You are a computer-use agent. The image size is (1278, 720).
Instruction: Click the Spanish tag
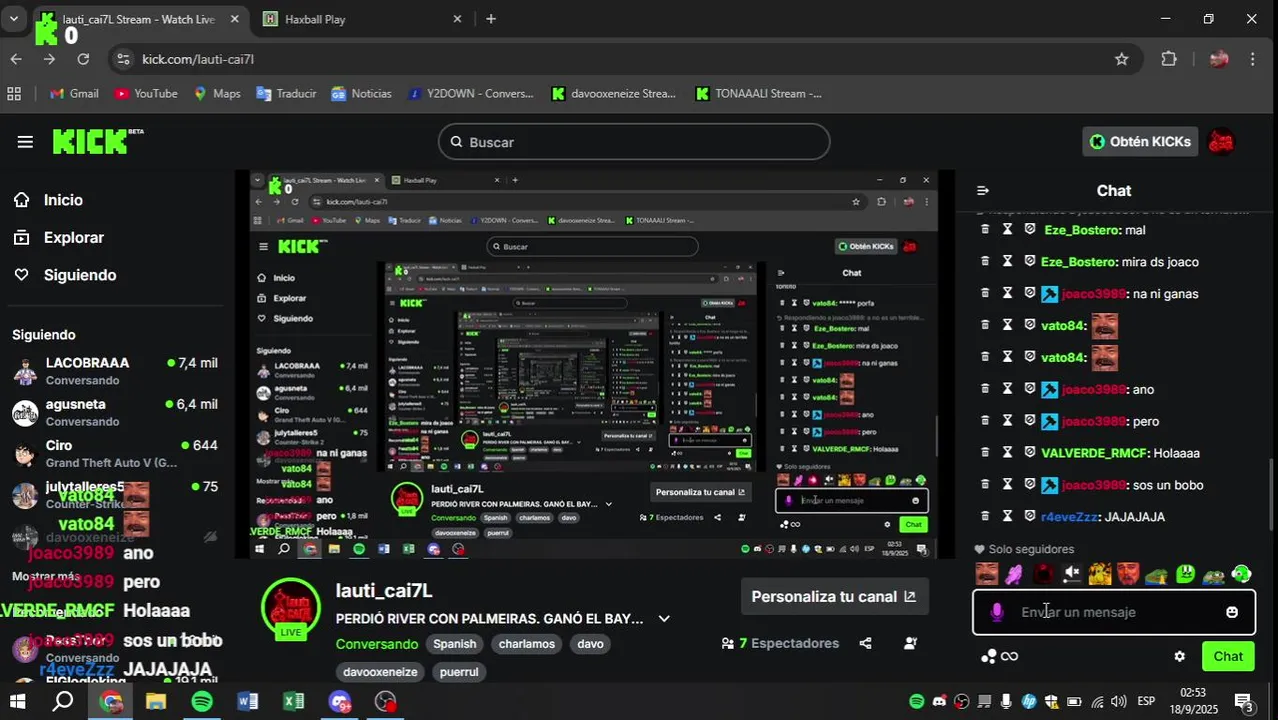(x=455, y=644)
